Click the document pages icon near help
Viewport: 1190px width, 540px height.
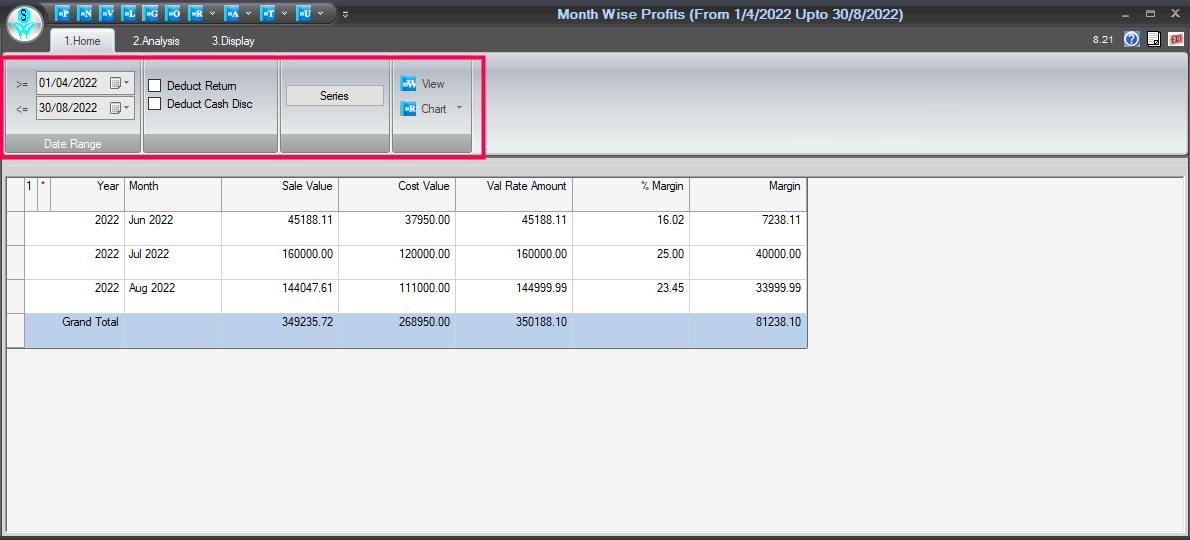pyautogui.click(x=1154, y=39)
